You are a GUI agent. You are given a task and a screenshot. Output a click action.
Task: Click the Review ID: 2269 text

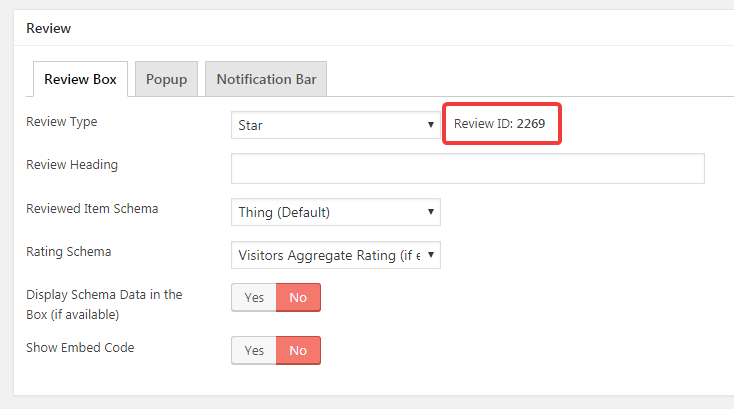click(x=499, y=125)
